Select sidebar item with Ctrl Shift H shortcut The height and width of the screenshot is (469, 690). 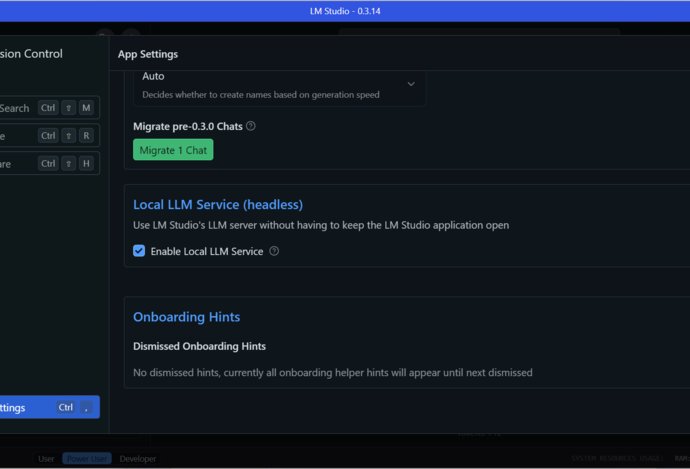click(x=49, y=164)
